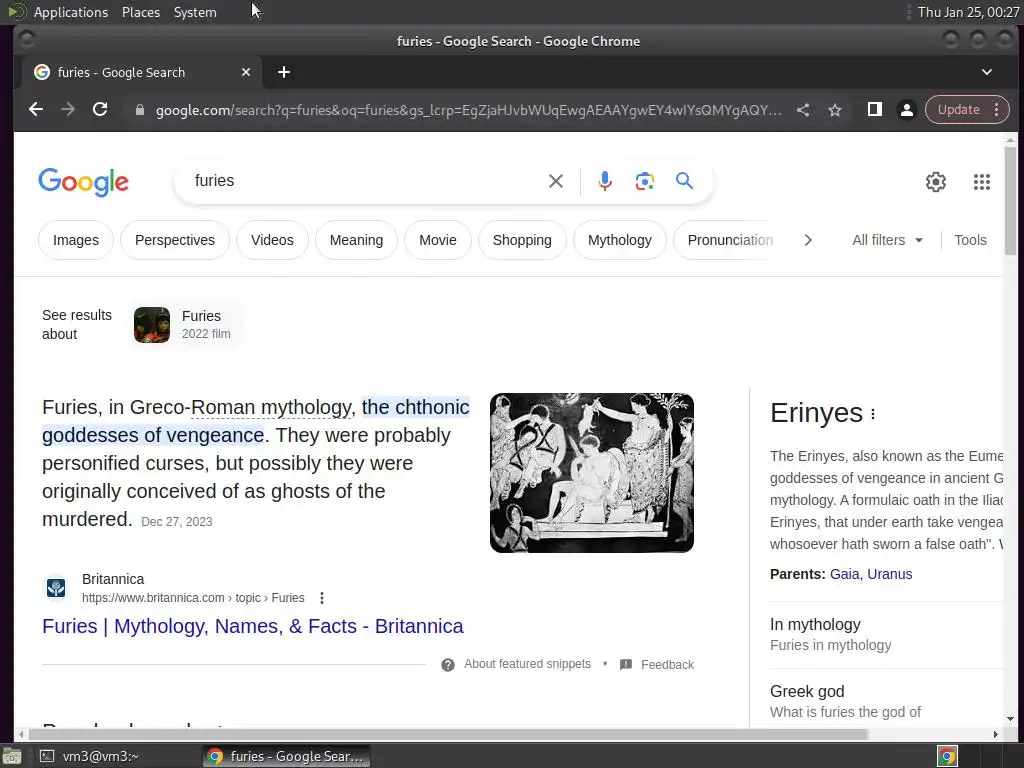View site information padlock icon
This screenshot has width=1024, height=768.
(x=139, y=110)
